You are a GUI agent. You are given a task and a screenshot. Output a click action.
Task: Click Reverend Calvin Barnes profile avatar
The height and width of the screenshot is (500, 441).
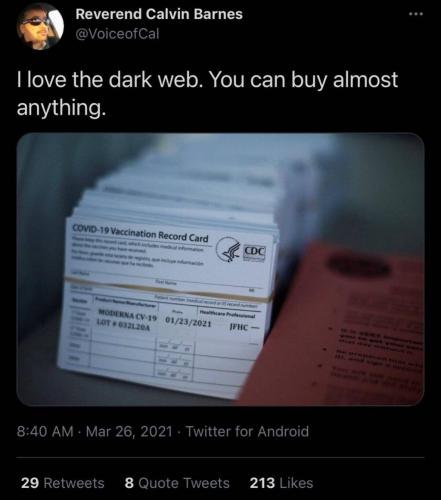[40, 28]
